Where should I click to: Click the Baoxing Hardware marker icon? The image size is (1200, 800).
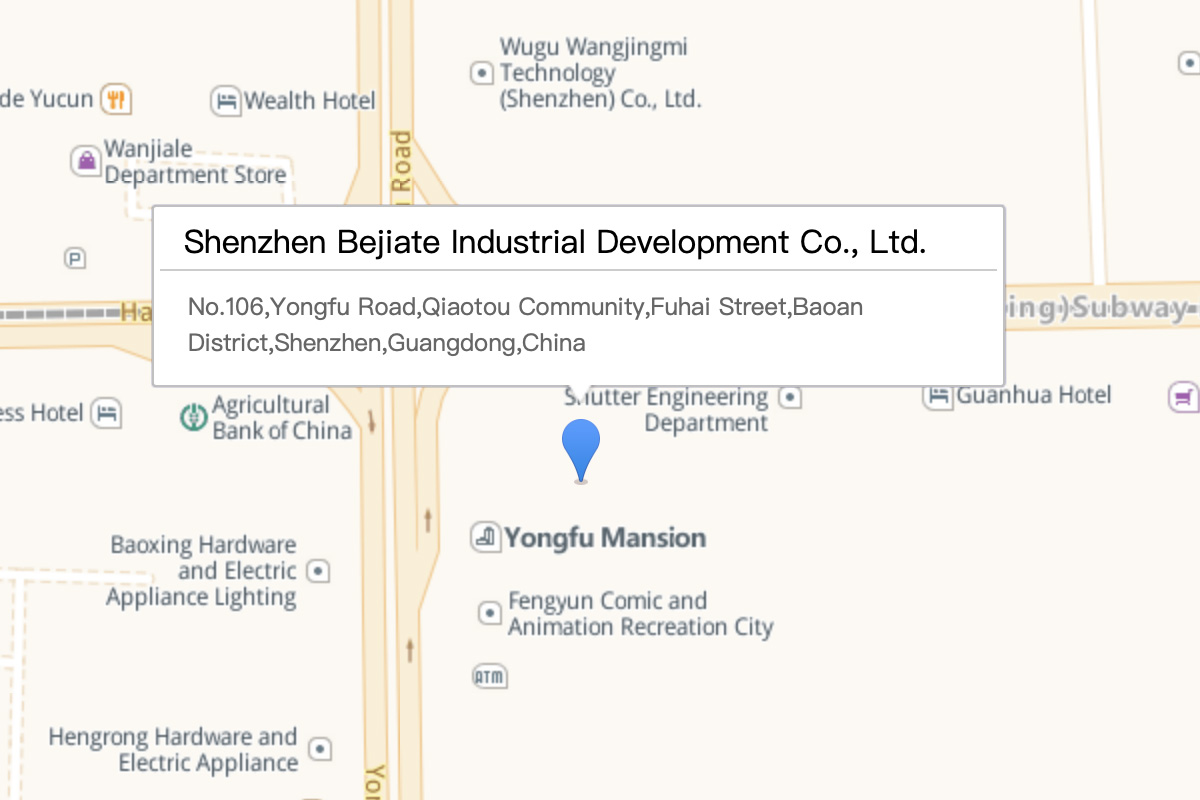coord(318,571)
